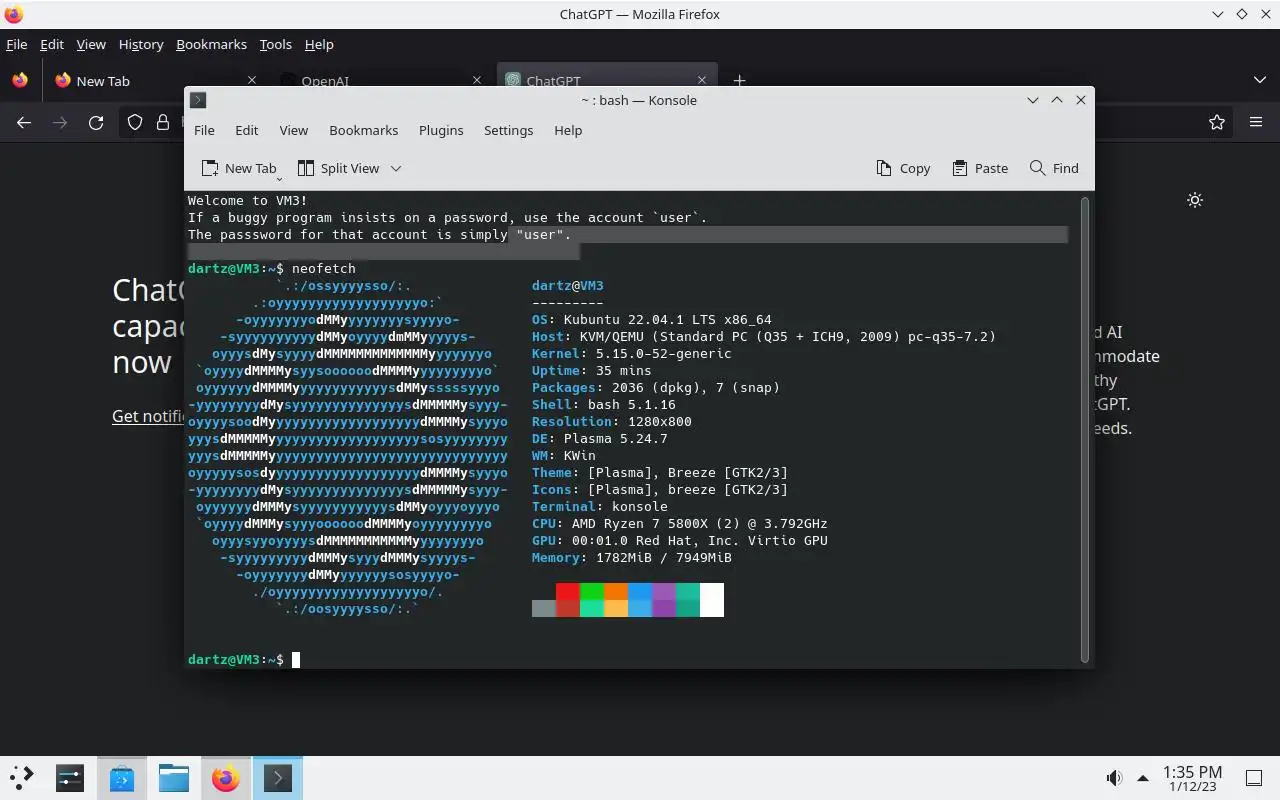Open Konsole Plugins menu
1280x800 pixels.
[x=441, y=130]
